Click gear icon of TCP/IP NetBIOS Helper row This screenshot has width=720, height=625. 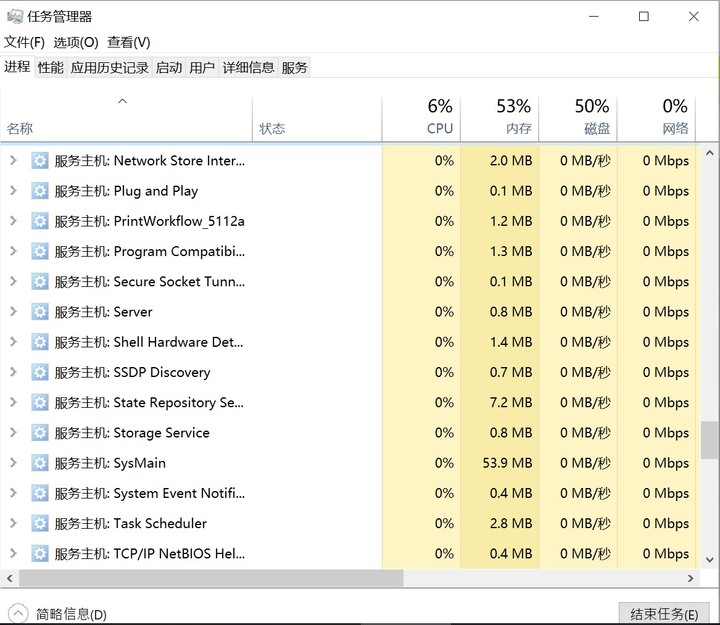pyautogui.click(x=40, y=554)
